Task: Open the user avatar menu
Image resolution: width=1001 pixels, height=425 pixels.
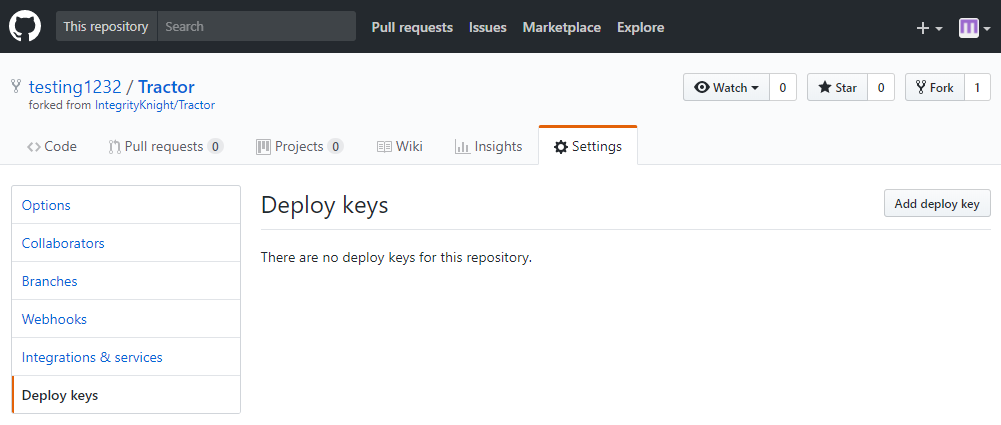Action: point(974,28)
